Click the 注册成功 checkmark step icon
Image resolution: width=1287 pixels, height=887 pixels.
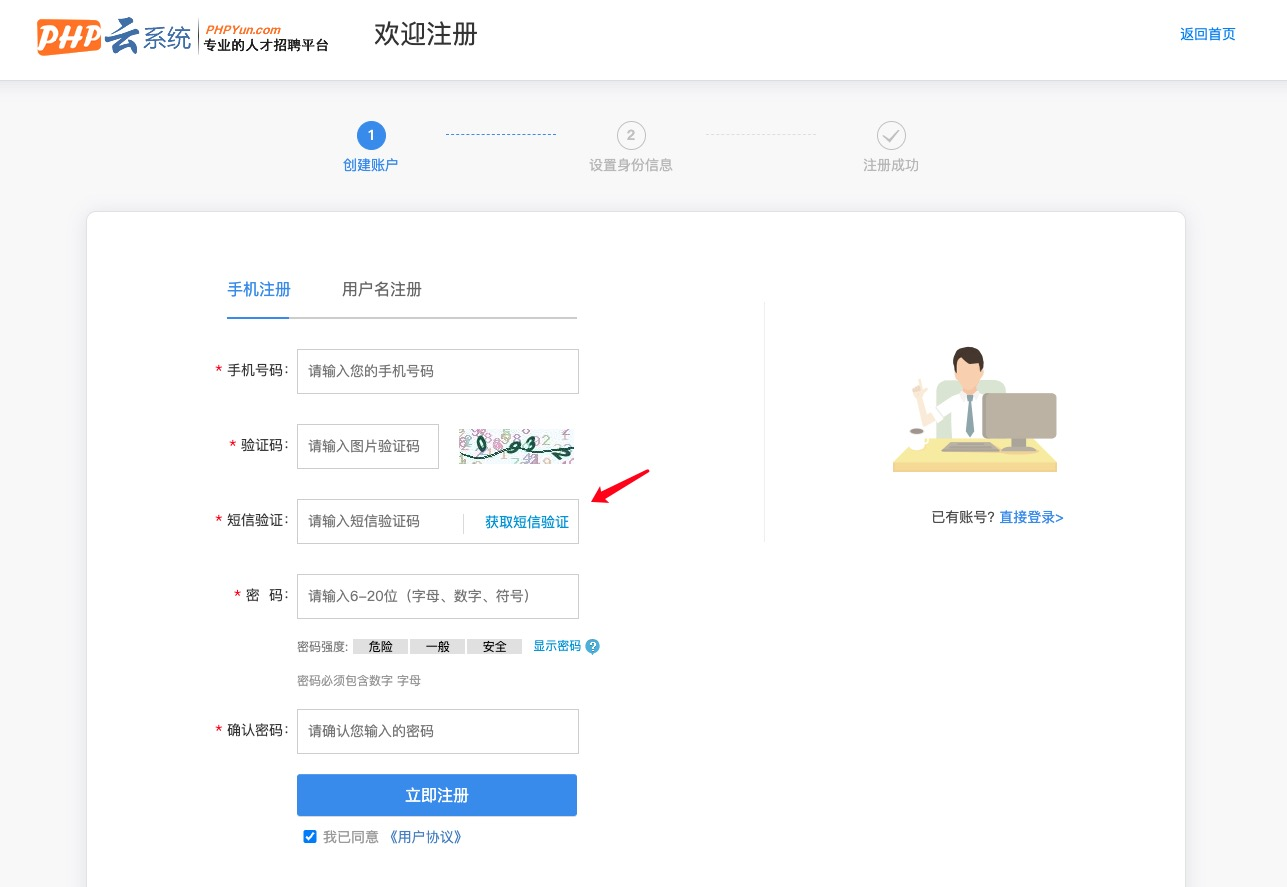[891, 135]
